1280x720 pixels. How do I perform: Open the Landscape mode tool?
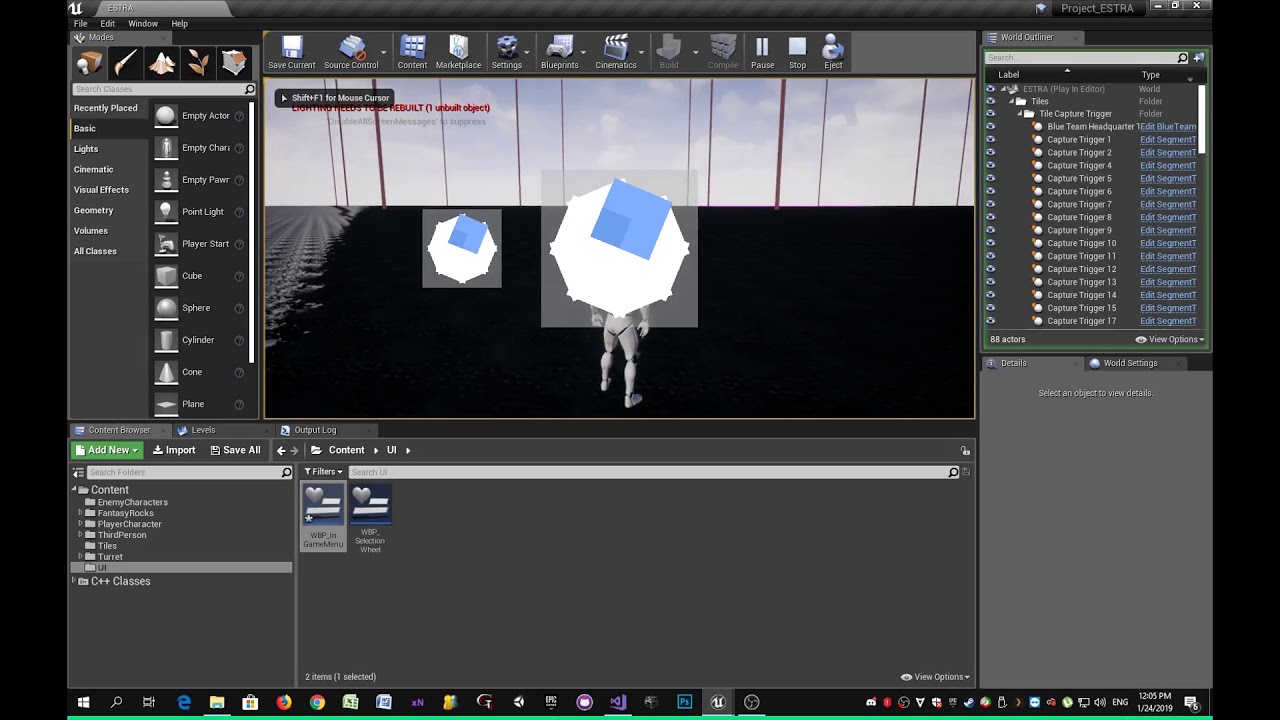pyautogui.click(x=162, y=63)
